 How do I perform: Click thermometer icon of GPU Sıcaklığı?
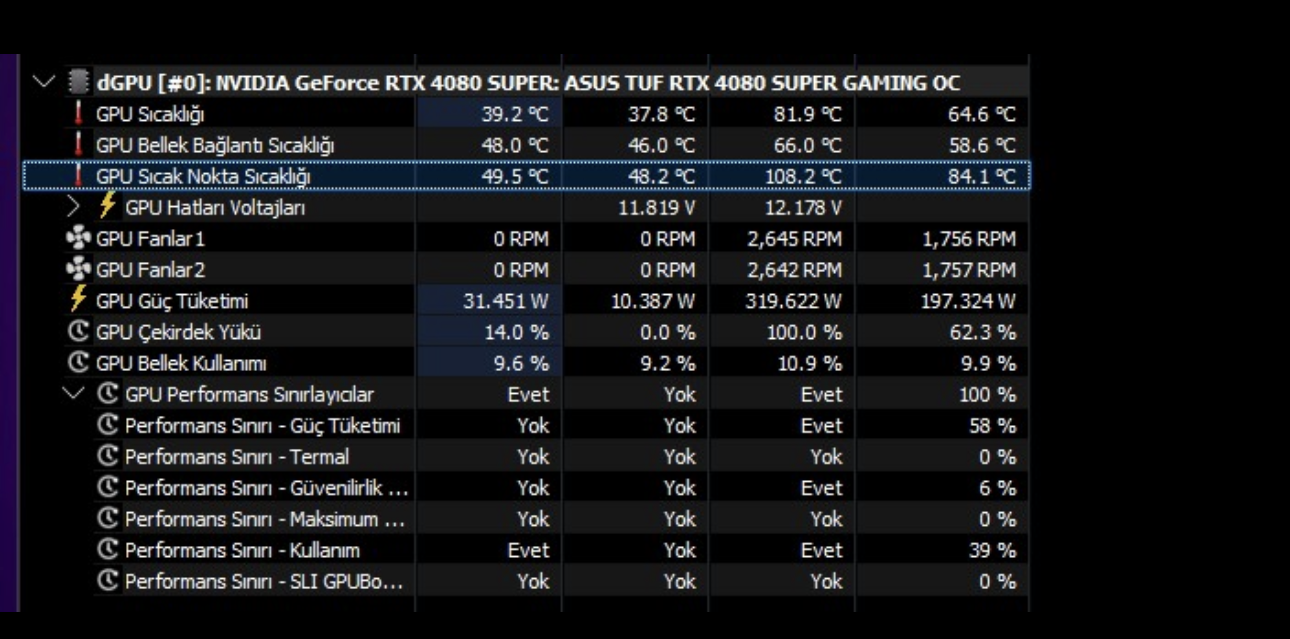(x=79, y=114)
